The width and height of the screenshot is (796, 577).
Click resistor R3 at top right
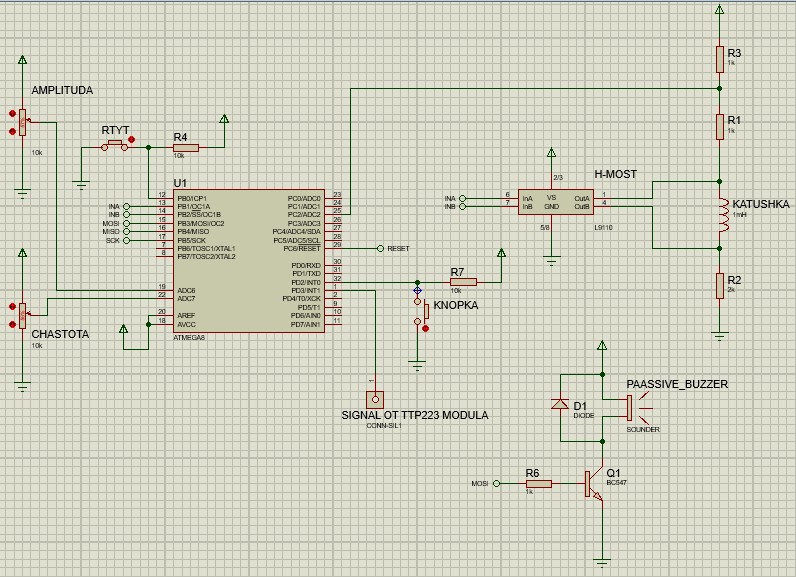coord(719,59)
